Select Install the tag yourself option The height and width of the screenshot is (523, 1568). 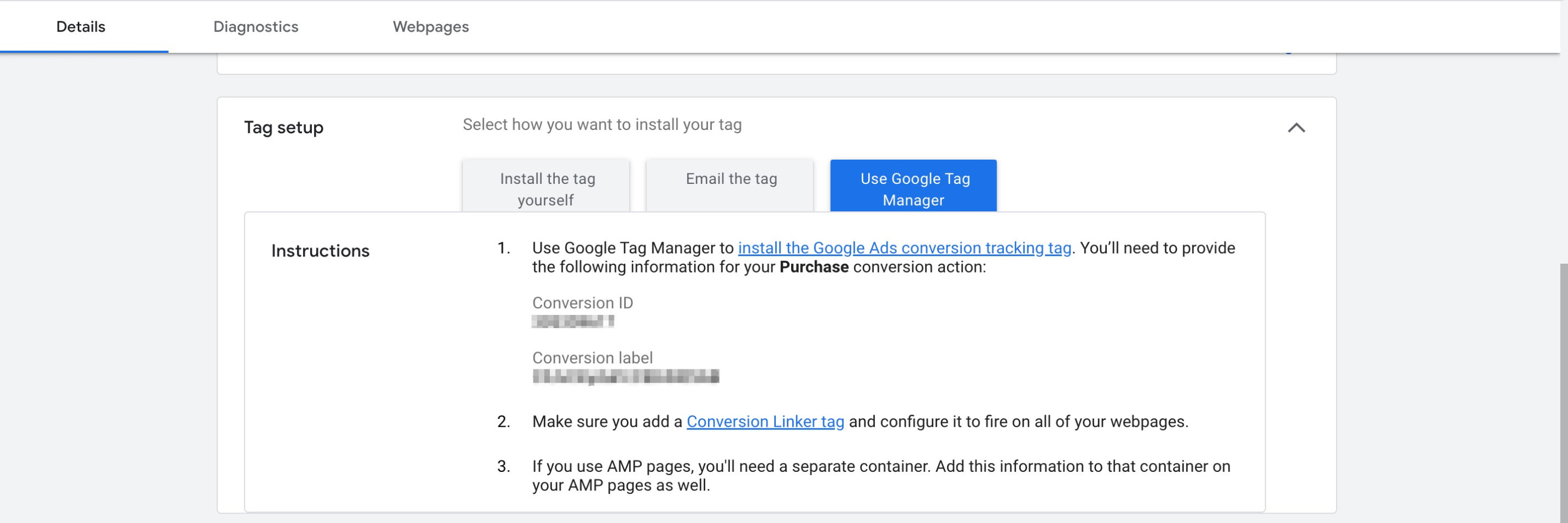click(546, 187)
